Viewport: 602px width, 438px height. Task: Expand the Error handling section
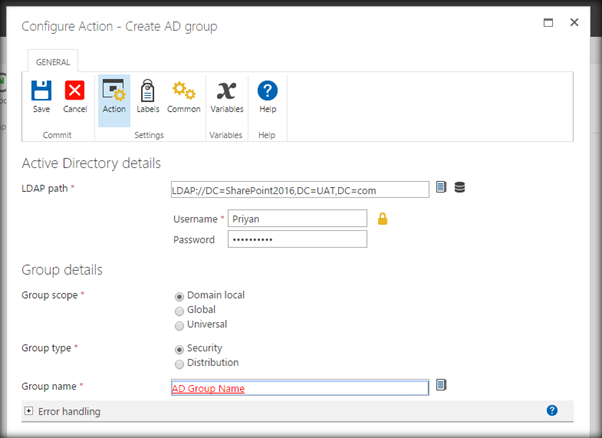(x=27, y=411)
